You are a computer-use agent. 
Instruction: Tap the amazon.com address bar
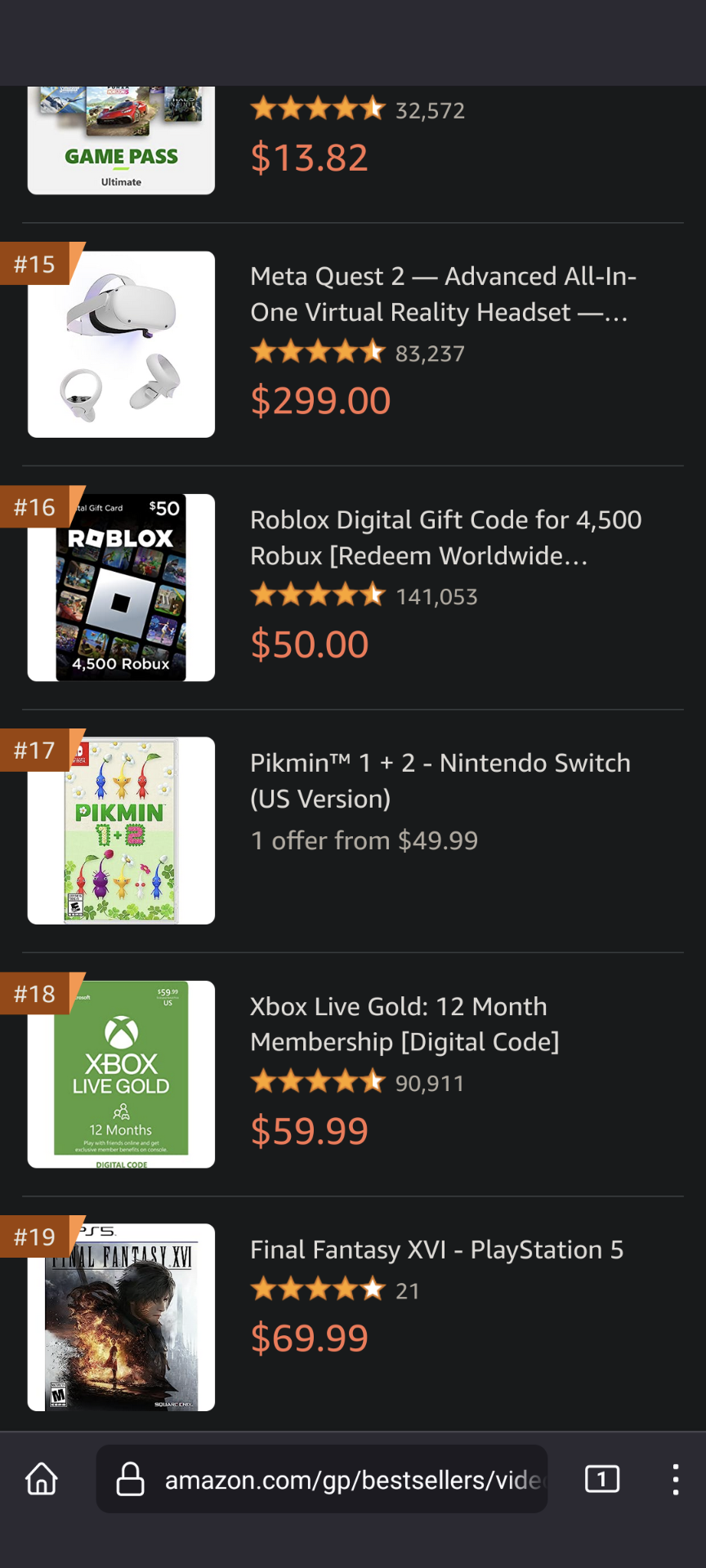click(x=351, y=1479)
